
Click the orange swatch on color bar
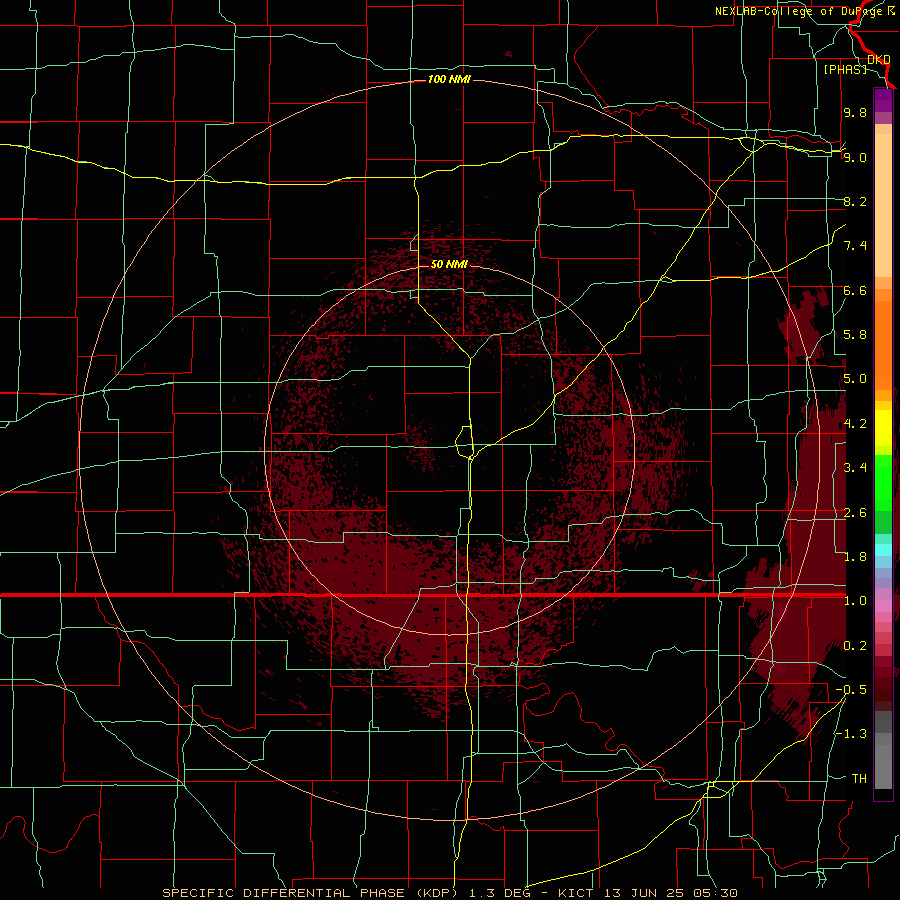coord(883,344)
